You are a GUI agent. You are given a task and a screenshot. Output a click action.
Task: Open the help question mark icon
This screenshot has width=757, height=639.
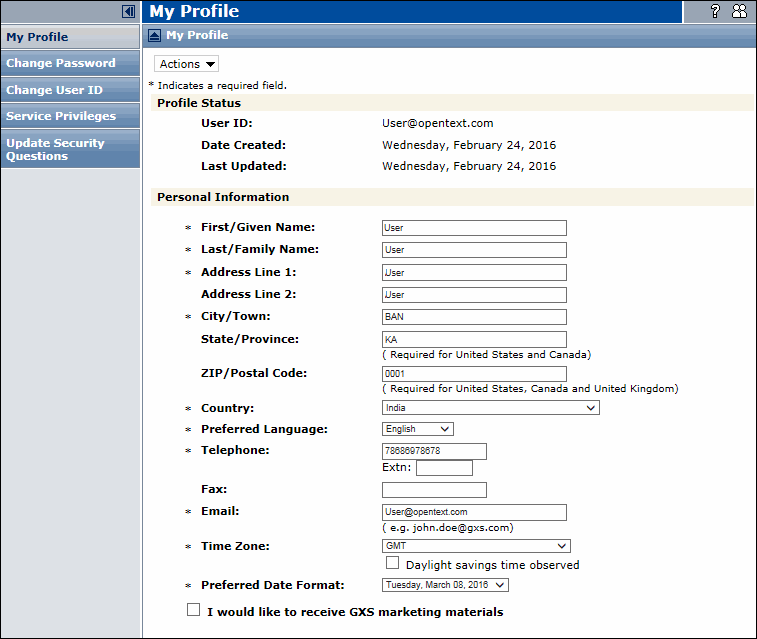715,12
